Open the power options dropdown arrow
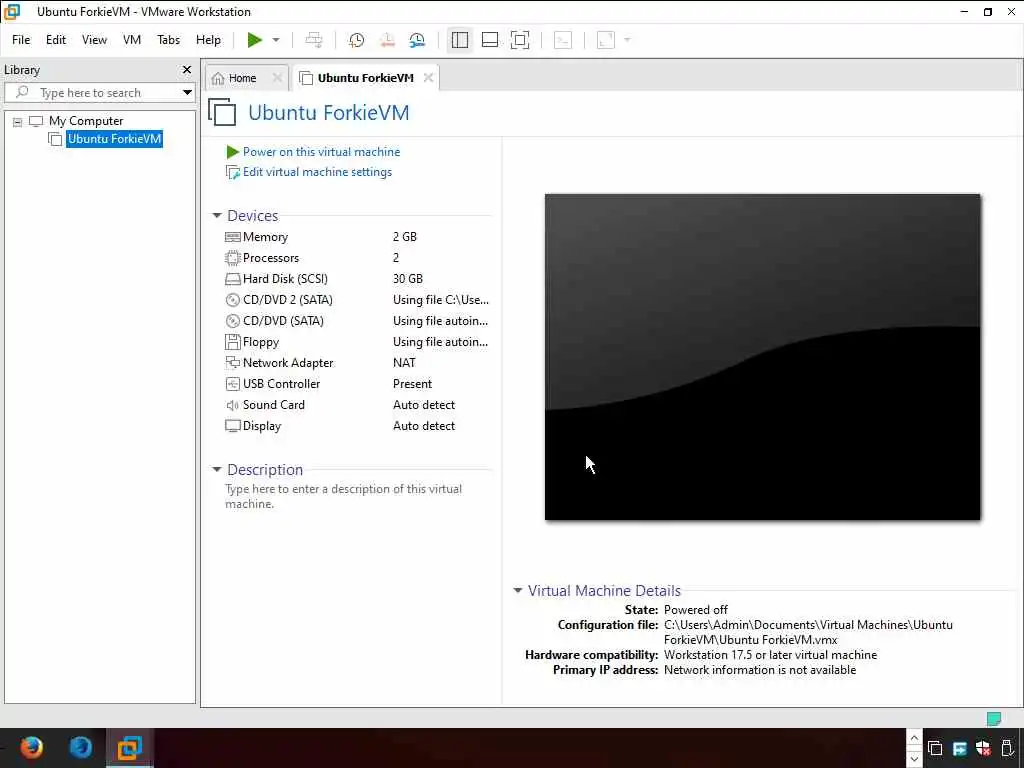1024x768 pixels. 276,40
